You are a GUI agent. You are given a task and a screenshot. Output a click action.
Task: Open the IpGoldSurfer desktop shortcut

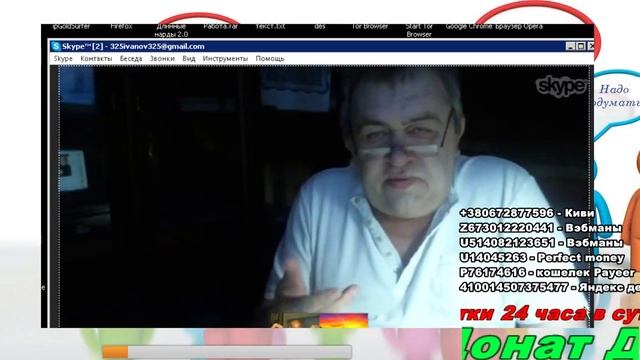pyautogui.click(x=71, y=27)
